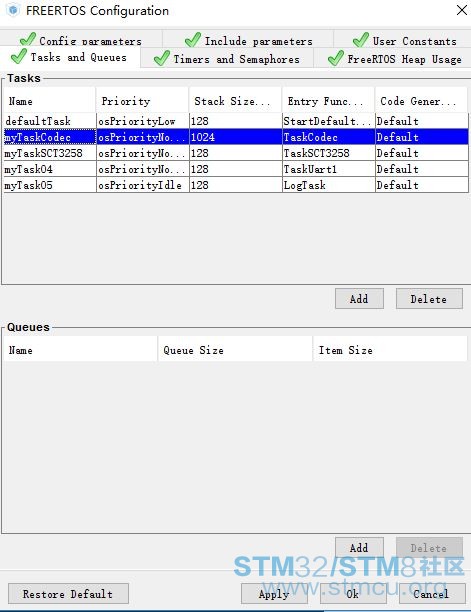Image resolution: width=471 pixels, height=612 pixels.
Task: Close the FREERTOS Configuration dialog
Action: (x=462, y=11)
